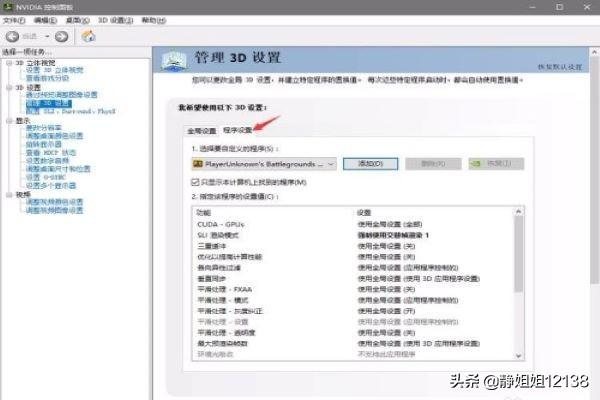
Task: Select the 平滑处理 - FXAA setting row
Action: [354, 289]
